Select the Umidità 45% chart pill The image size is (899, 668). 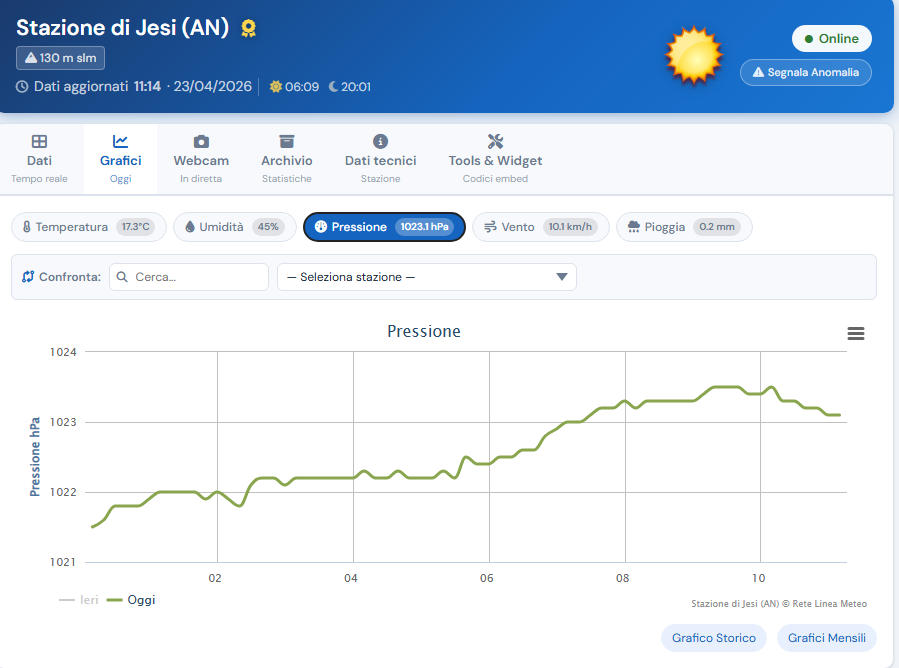pyautogui.click(x=235, y=227)
